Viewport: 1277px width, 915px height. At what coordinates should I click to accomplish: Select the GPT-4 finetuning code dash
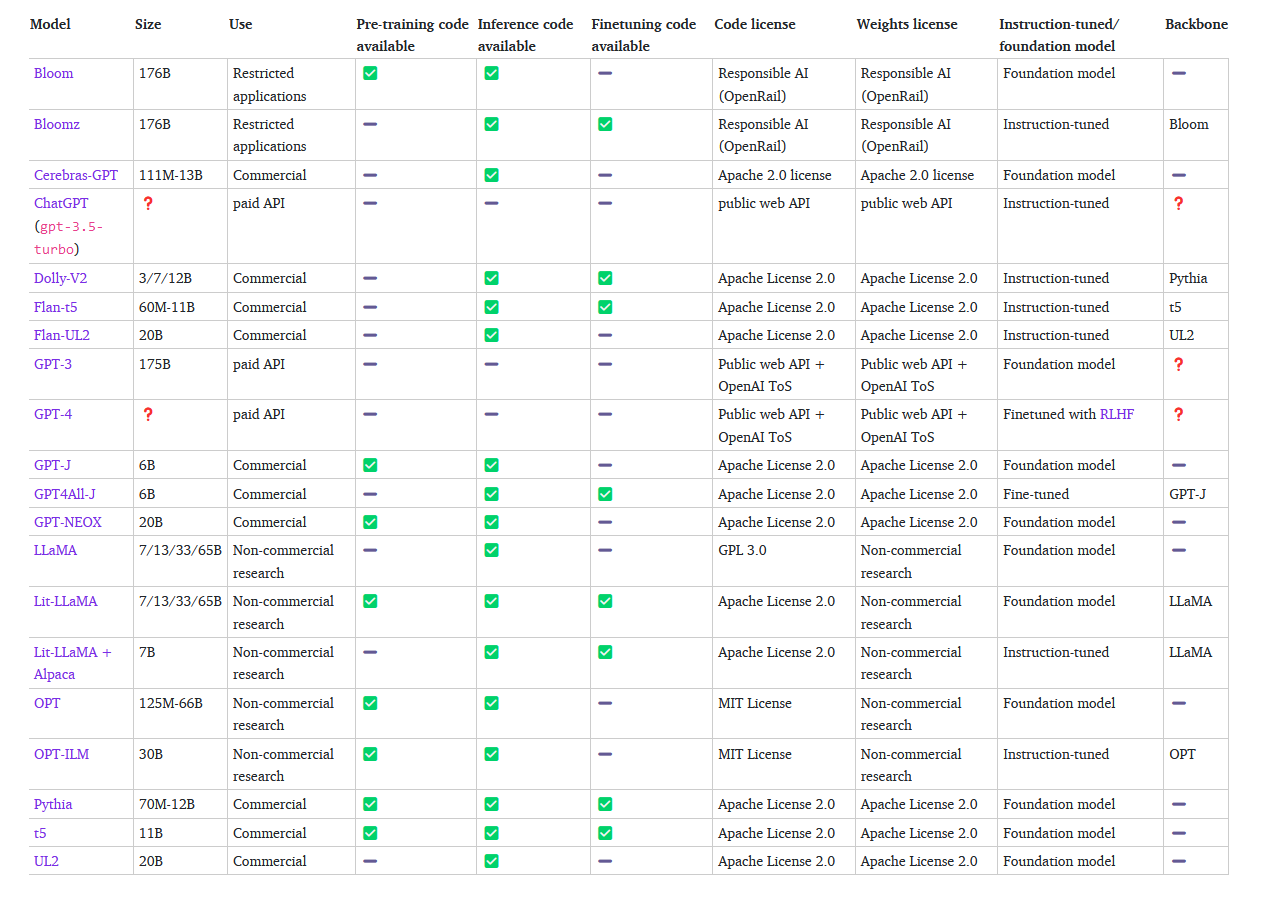605,414
